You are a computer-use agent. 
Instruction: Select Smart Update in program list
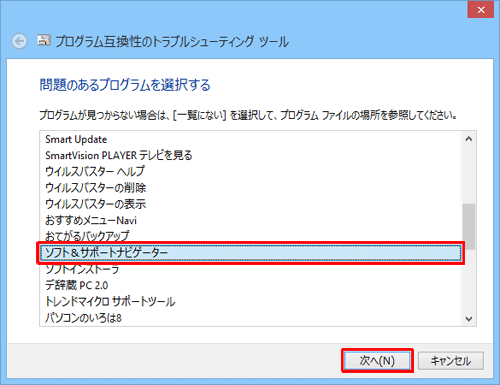point(251,139)
